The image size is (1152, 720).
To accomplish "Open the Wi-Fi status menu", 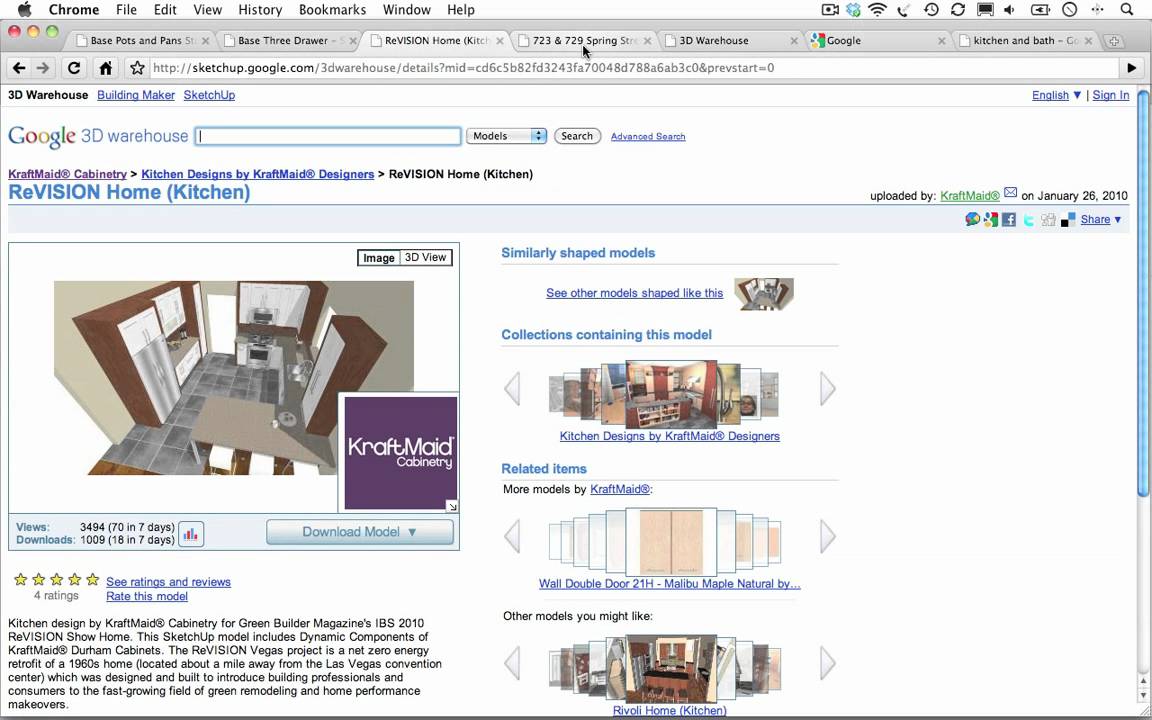I will tap(877, 10).
